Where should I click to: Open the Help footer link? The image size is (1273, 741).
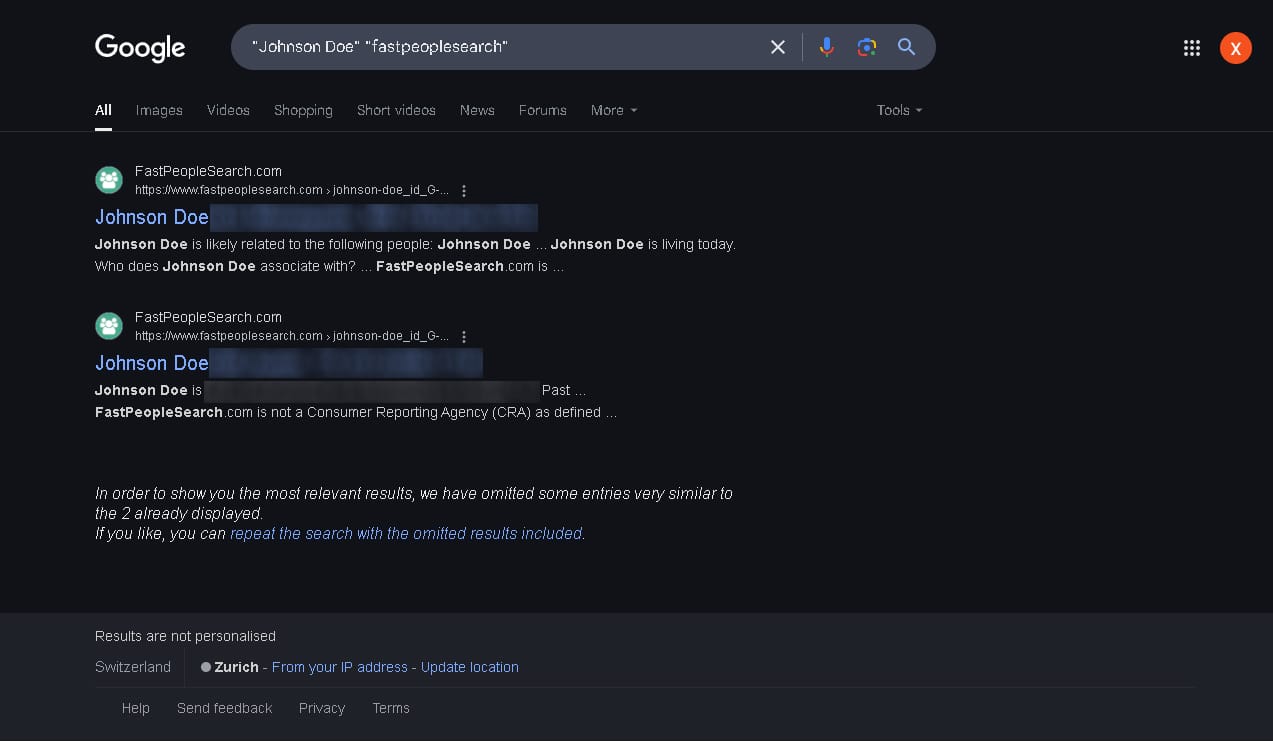(x=136, y=708)
